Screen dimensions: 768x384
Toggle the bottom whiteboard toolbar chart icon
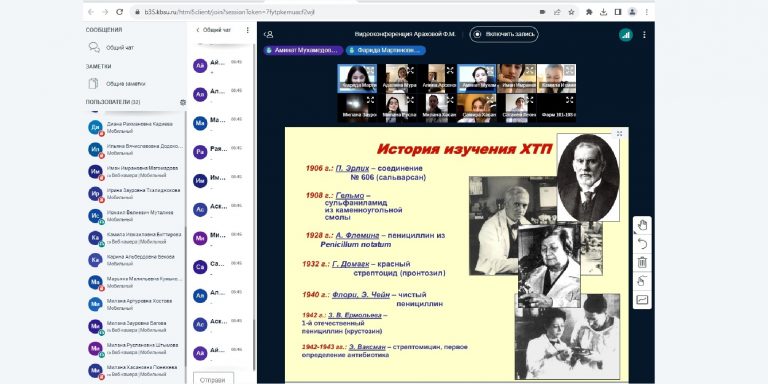point(642,300)
